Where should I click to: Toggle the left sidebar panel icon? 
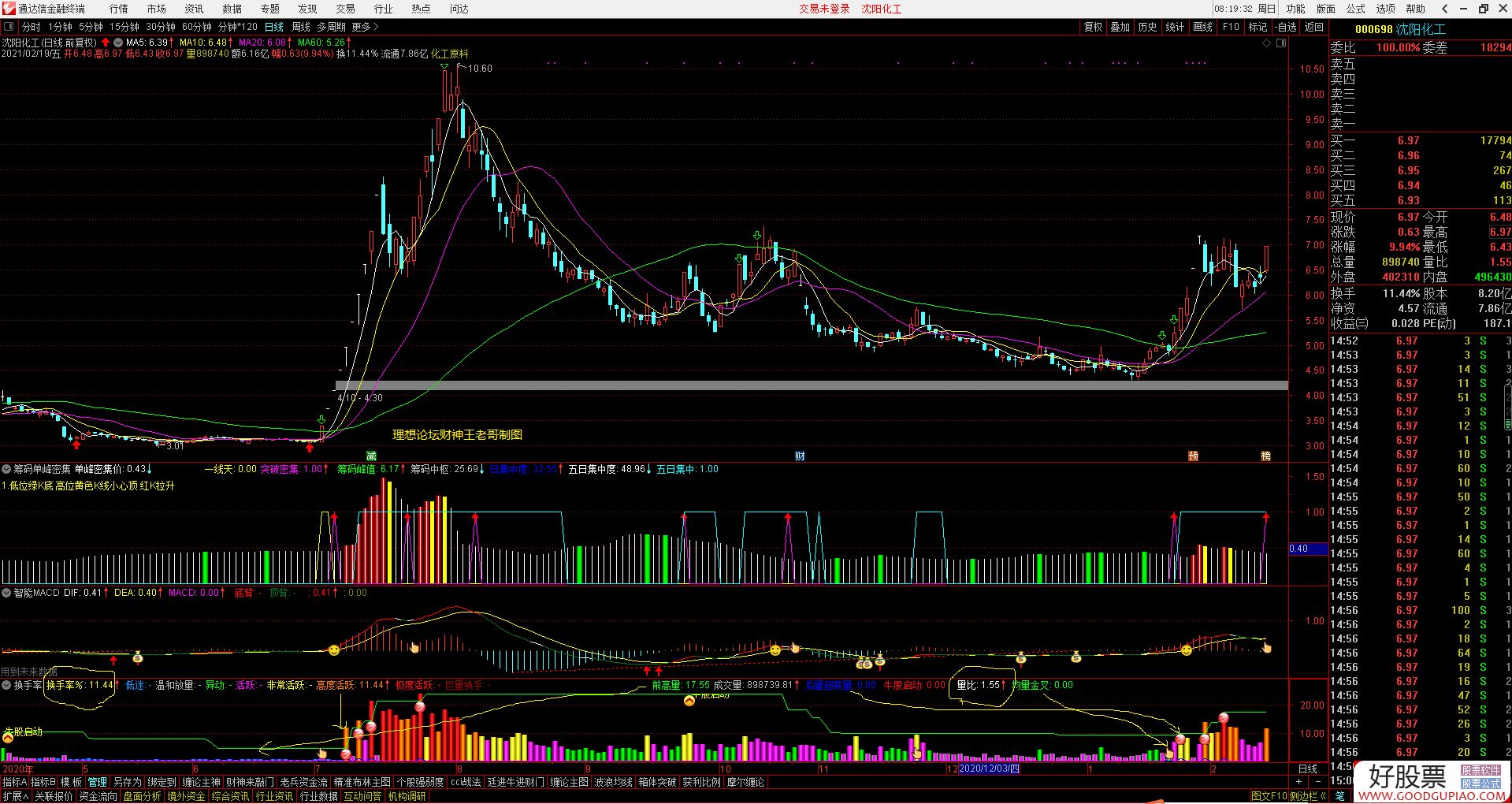tap(9, 27)
